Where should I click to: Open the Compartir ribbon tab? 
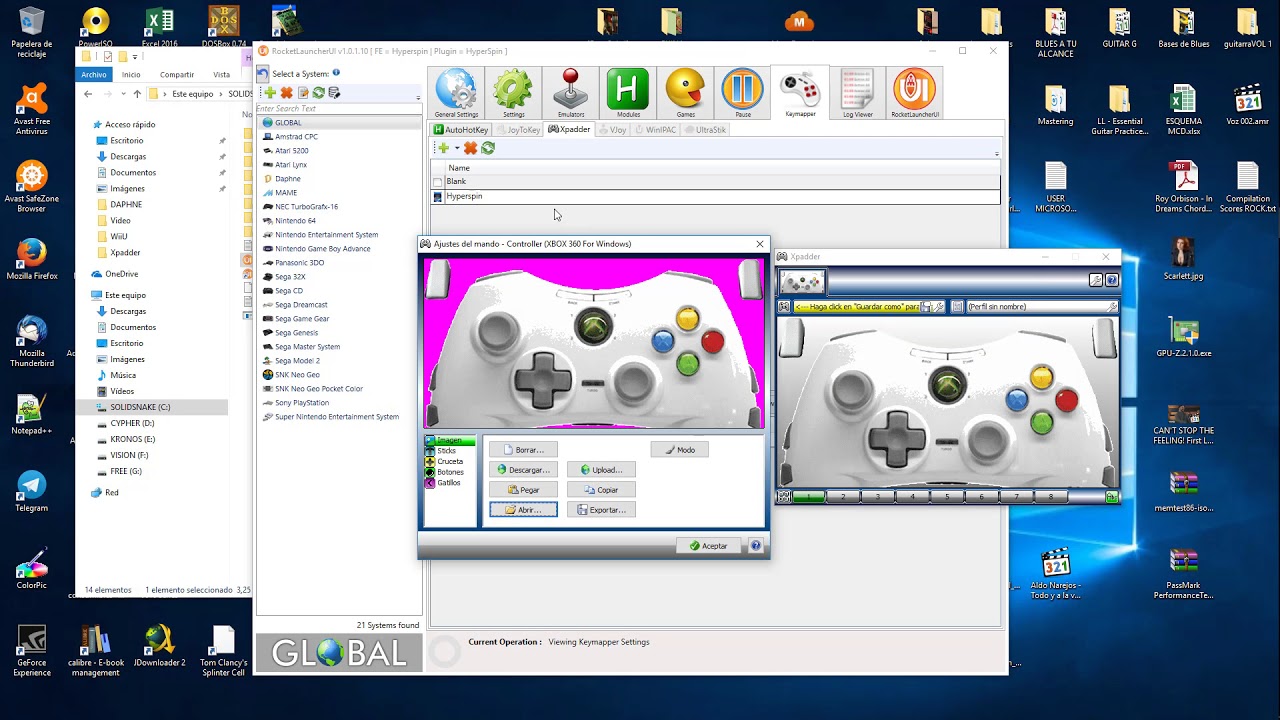pyautogui.click(x=177, y=74)
